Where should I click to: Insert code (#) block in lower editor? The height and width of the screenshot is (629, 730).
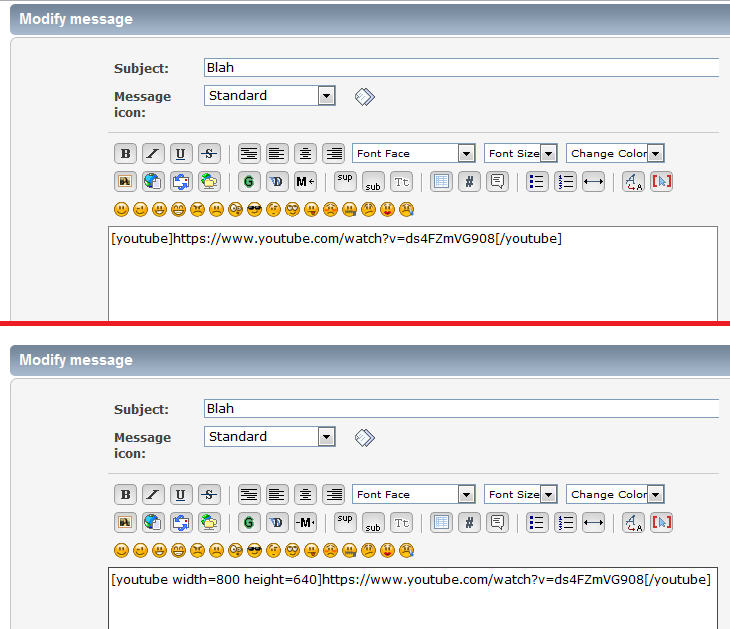pos(469,522)
